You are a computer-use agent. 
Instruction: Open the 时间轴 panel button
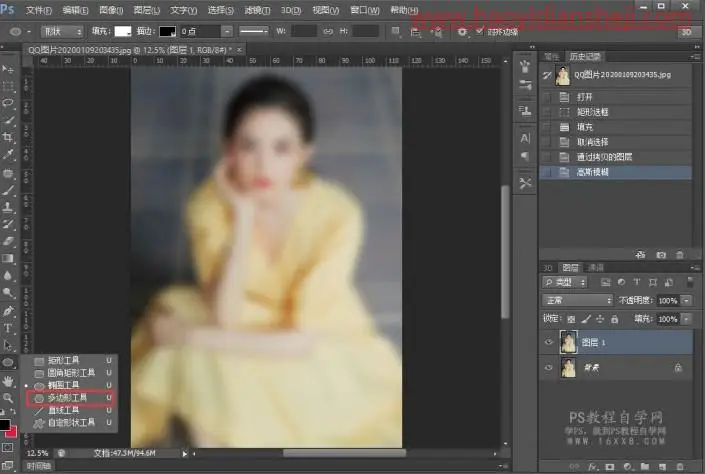point(38,466)
